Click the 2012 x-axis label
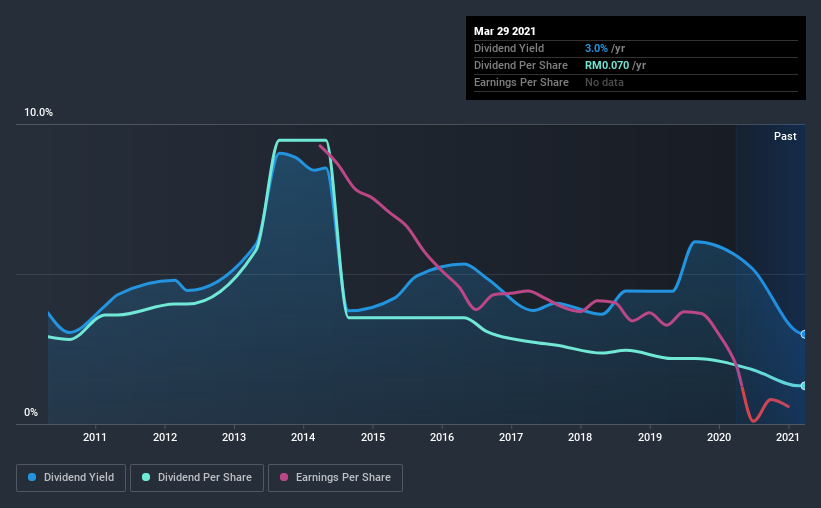This screenshot has height=508, width=821. pyautogui.click(x=165, y=437)
